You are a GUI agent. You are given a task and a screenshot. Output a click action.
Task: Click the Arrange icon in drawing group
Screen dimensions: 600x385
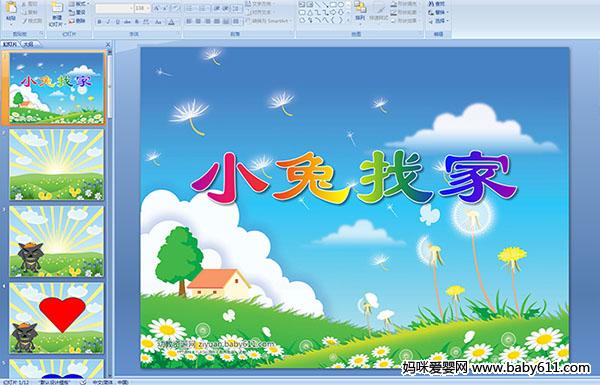[360, 11]
